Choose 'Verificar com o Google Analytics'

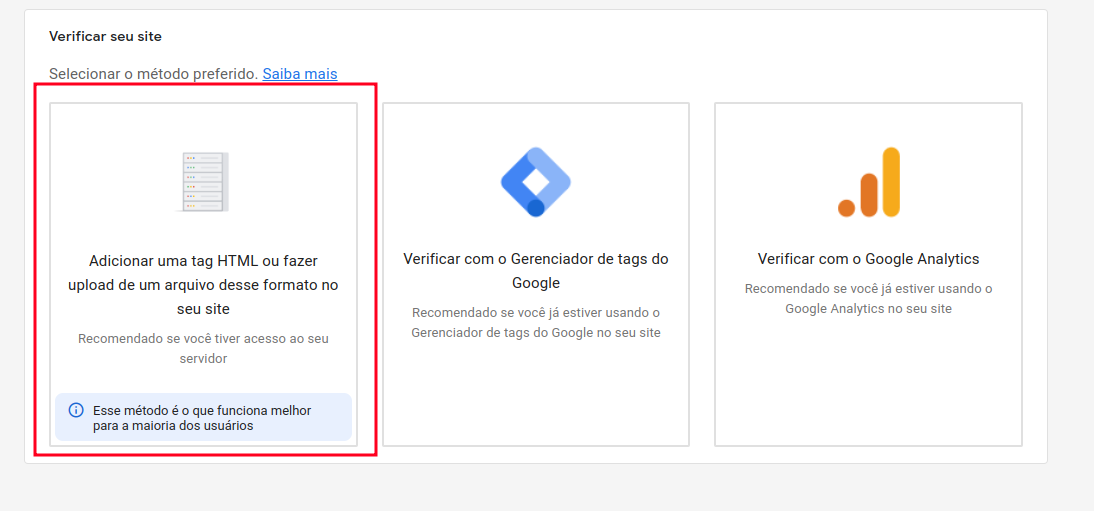coord(869,259)
